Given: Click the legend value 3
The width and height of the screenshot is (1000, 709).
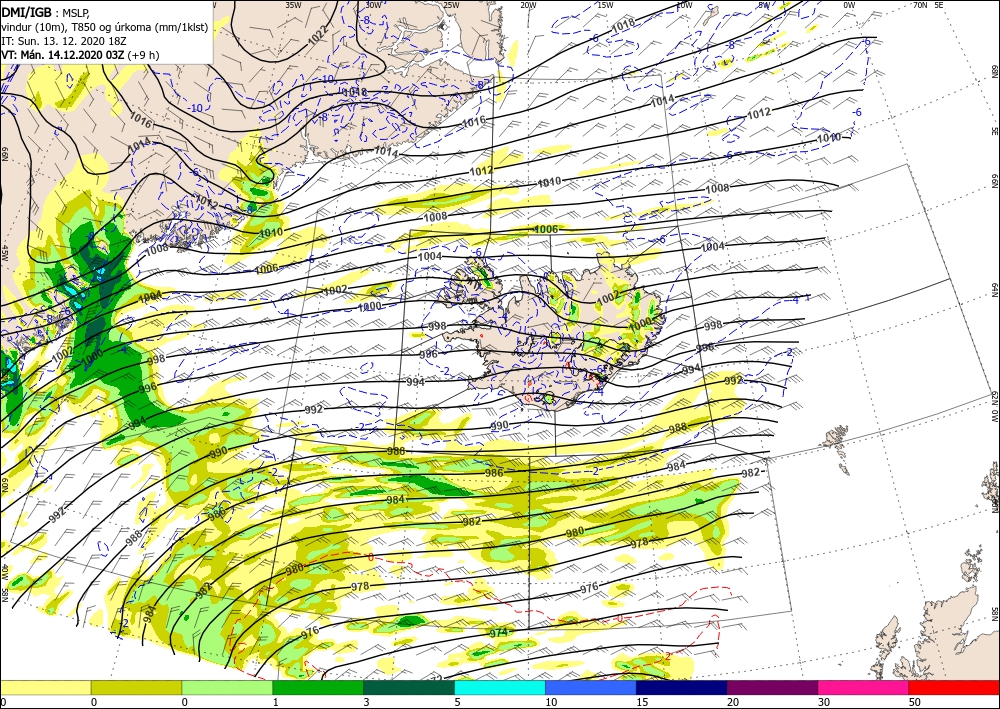Looking at the screenshot, I should 366,702.
